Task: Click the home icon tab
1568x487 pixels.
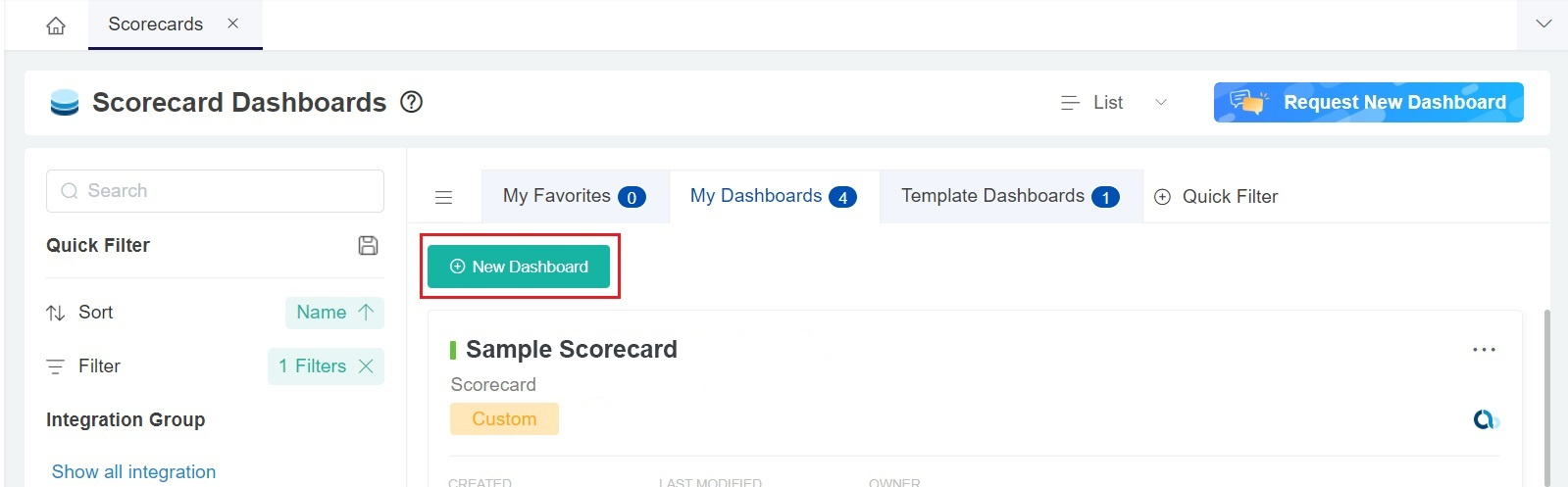Action: point(56,25)
